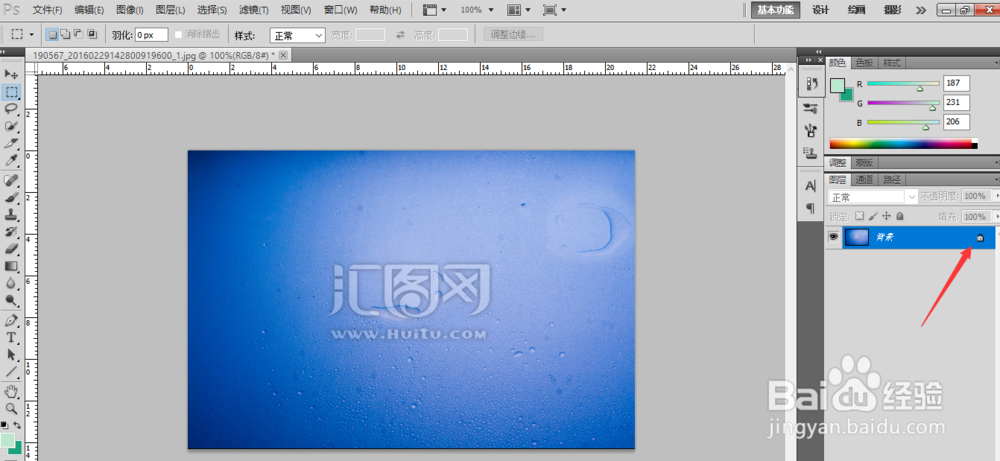Open the History panel icon in dock
Screen dimensions: 1000x461
(811, 83)
